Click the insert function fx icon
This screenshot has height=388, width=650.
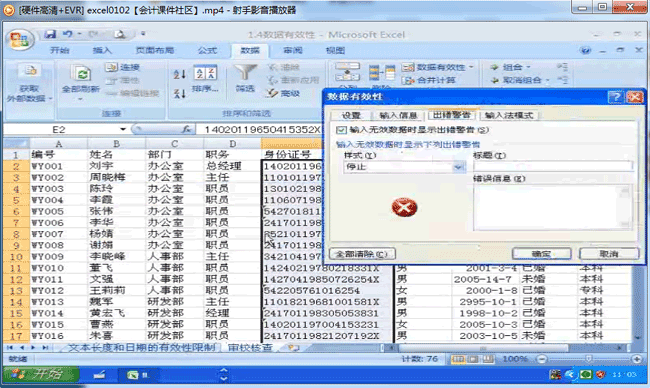click(x=187, y=129)
